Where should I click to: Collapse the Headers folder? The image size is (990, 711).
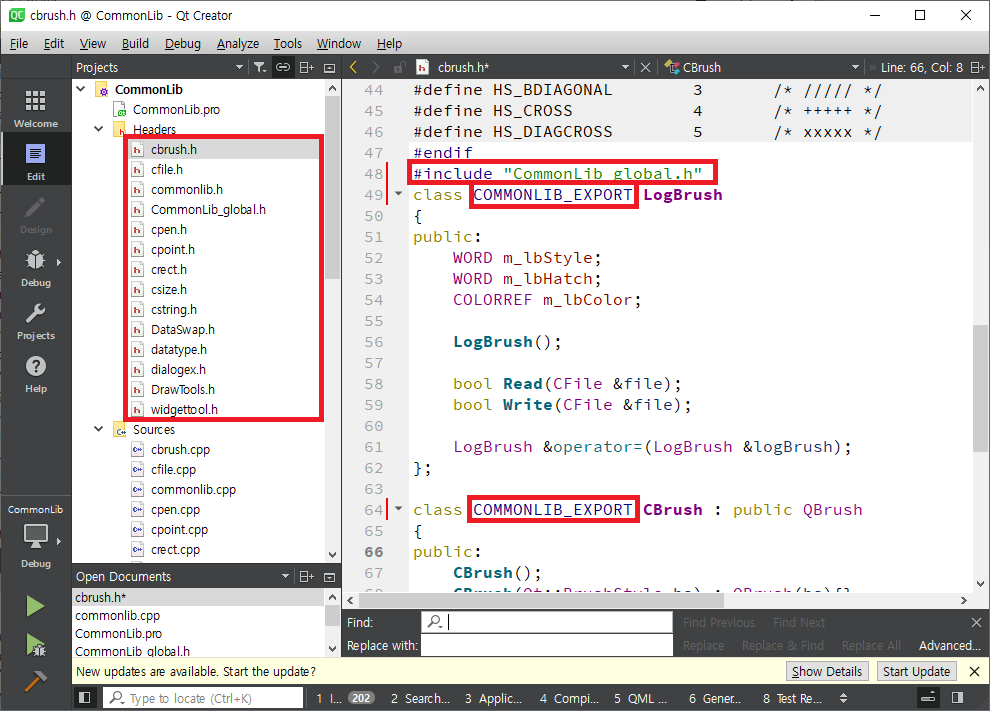98,129
